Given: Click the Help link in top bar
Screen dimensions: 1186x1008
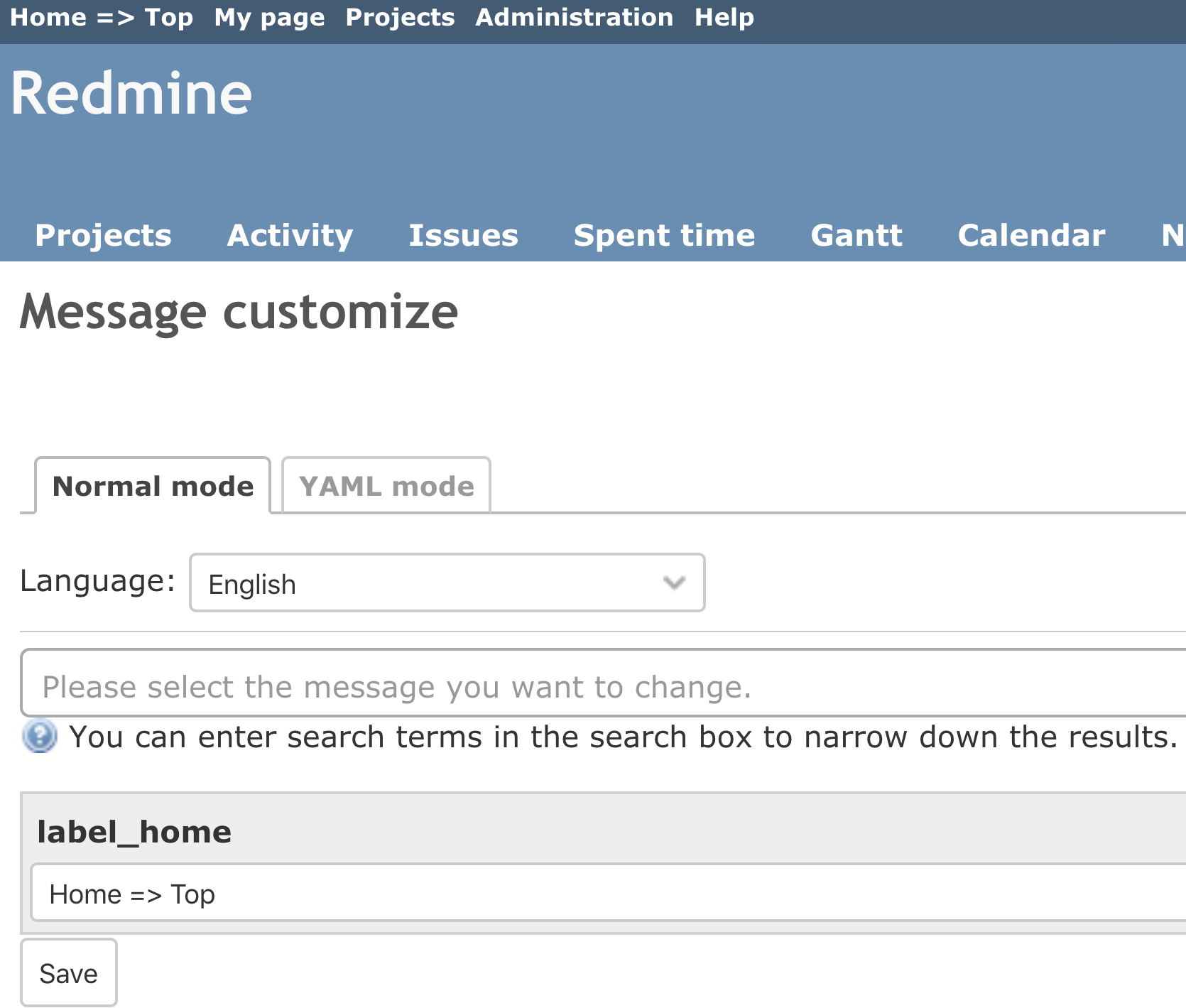Looking at the screenshot, I should click(724, 17).
